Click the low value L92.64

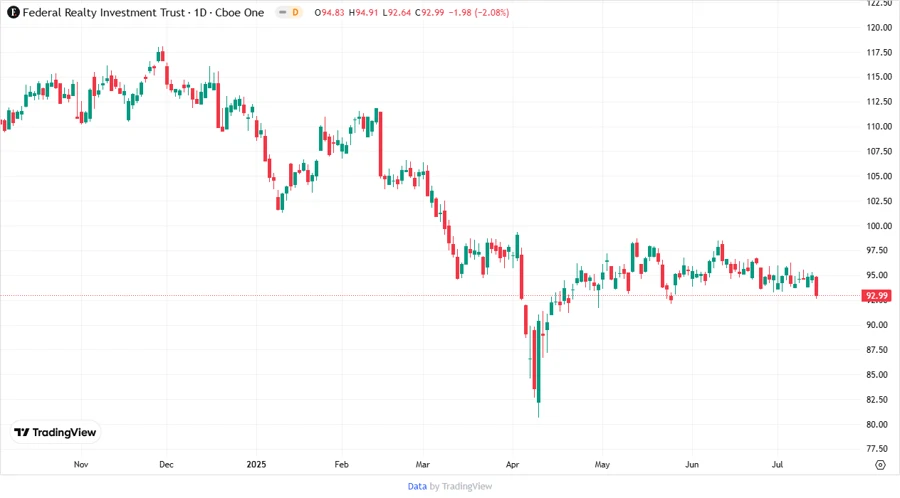(x=397, y=13)
